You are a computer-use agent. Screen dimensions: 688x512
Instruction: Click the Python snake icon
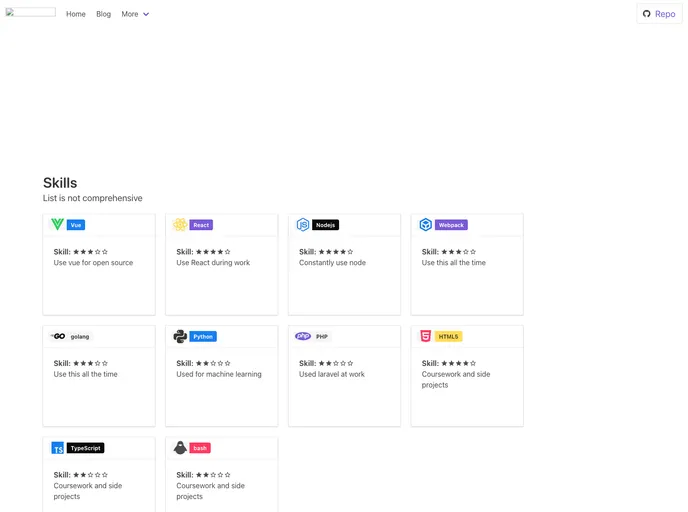pos(180,336)
